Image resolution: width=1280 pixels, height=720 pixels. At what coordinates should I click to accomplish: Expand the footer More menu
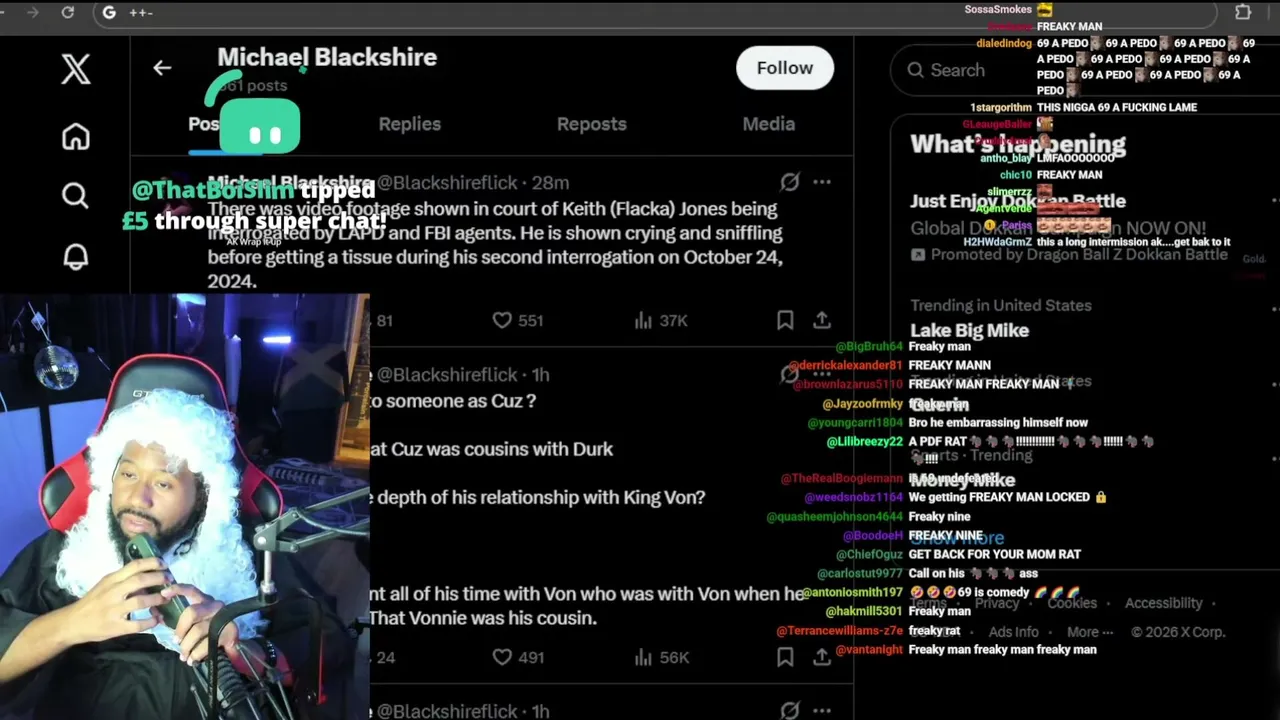click(x=1090, y=632)
